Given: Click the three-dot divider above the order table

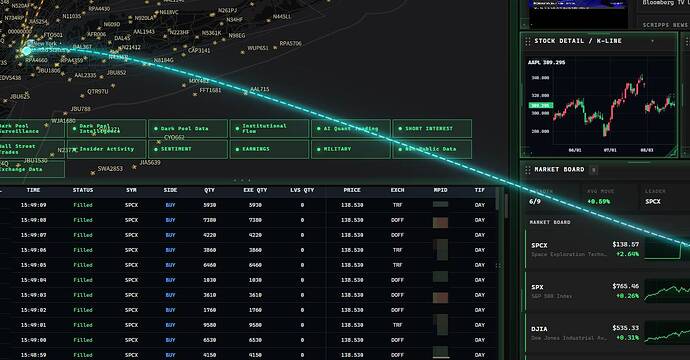Looking at the screenshot, I should 242,180.
